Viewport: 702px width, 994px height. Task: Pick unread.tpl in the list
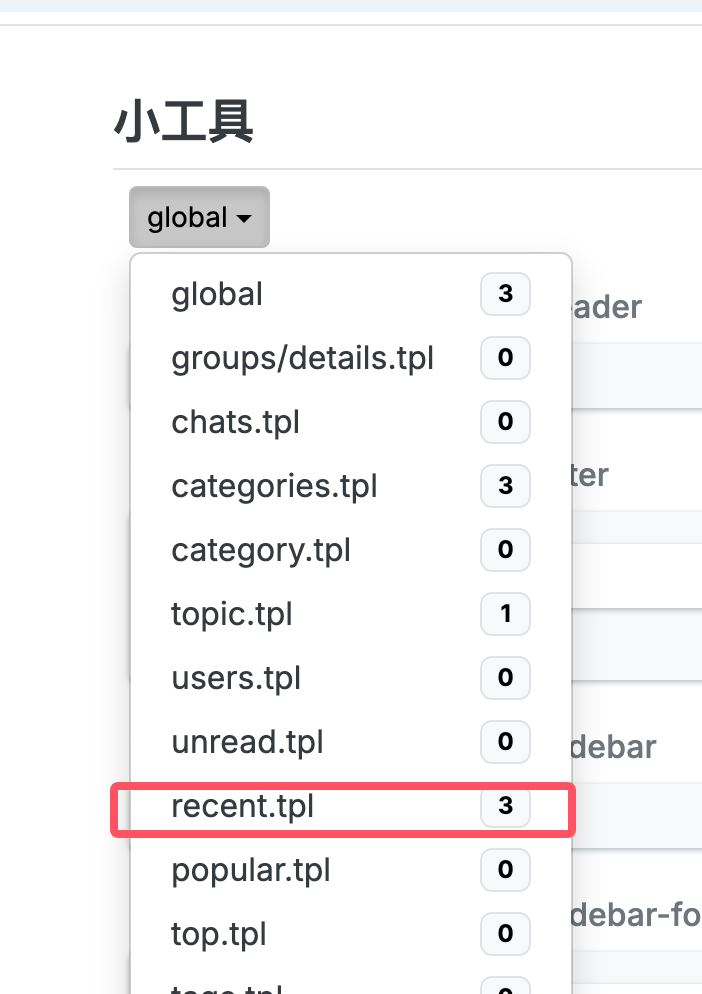point(247,742)
